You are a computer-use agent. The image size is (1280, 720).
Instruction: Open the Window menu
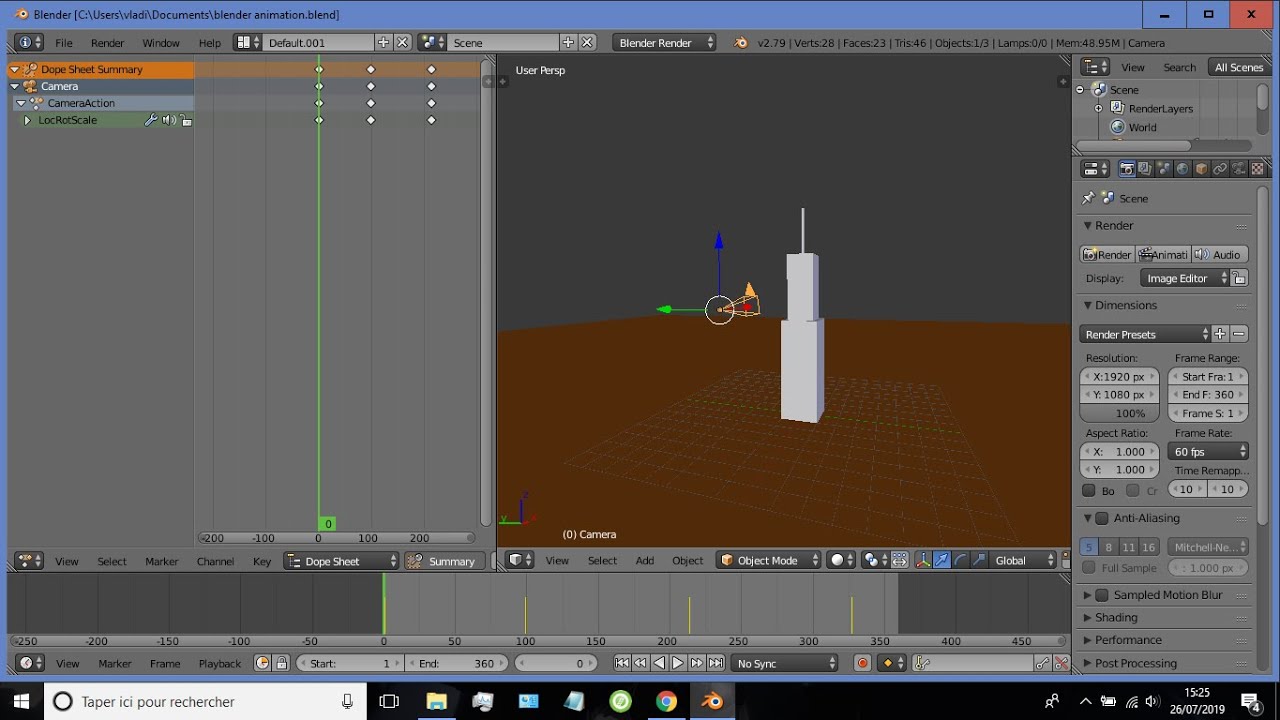161,43
